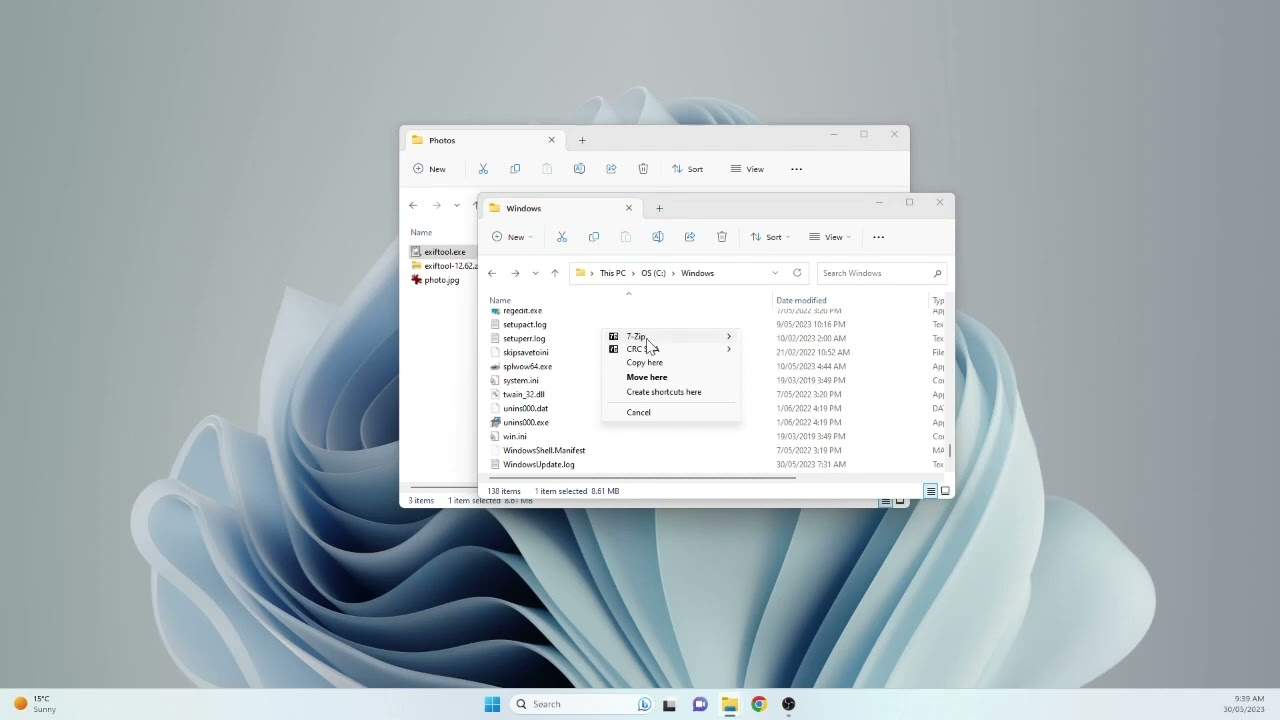This screenshot has height=720, width=1280.
Task: Click the horizontal scrollbar in Windows window
Action: pos(640,478)
